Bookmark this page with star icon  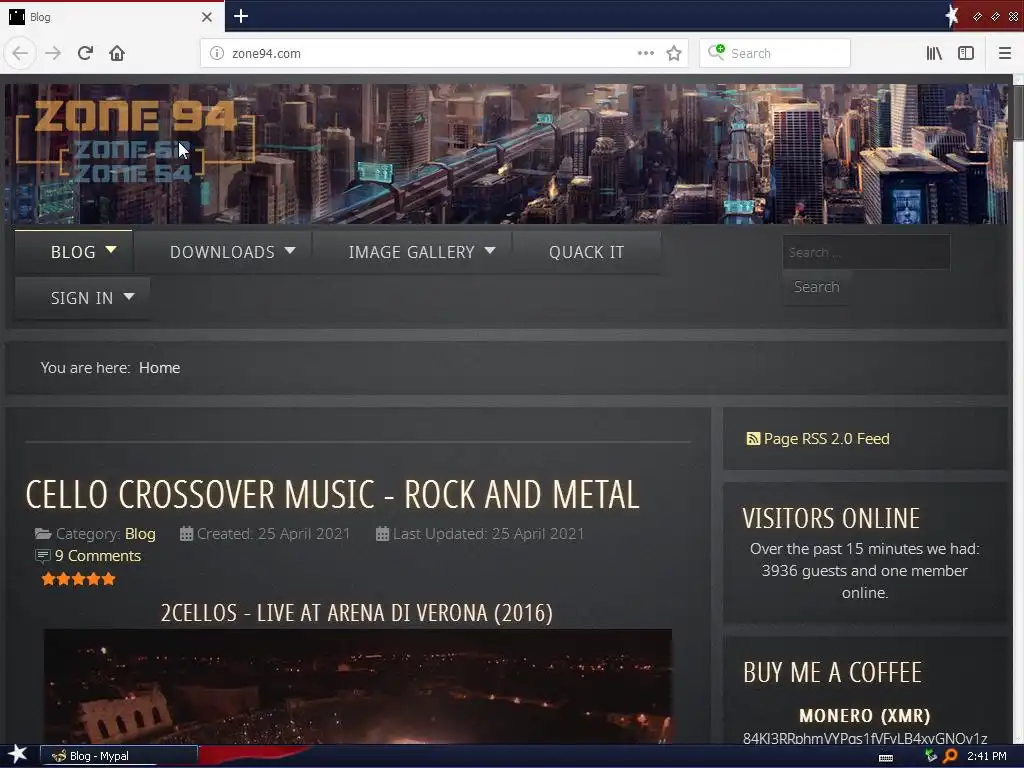click(674, 53)
